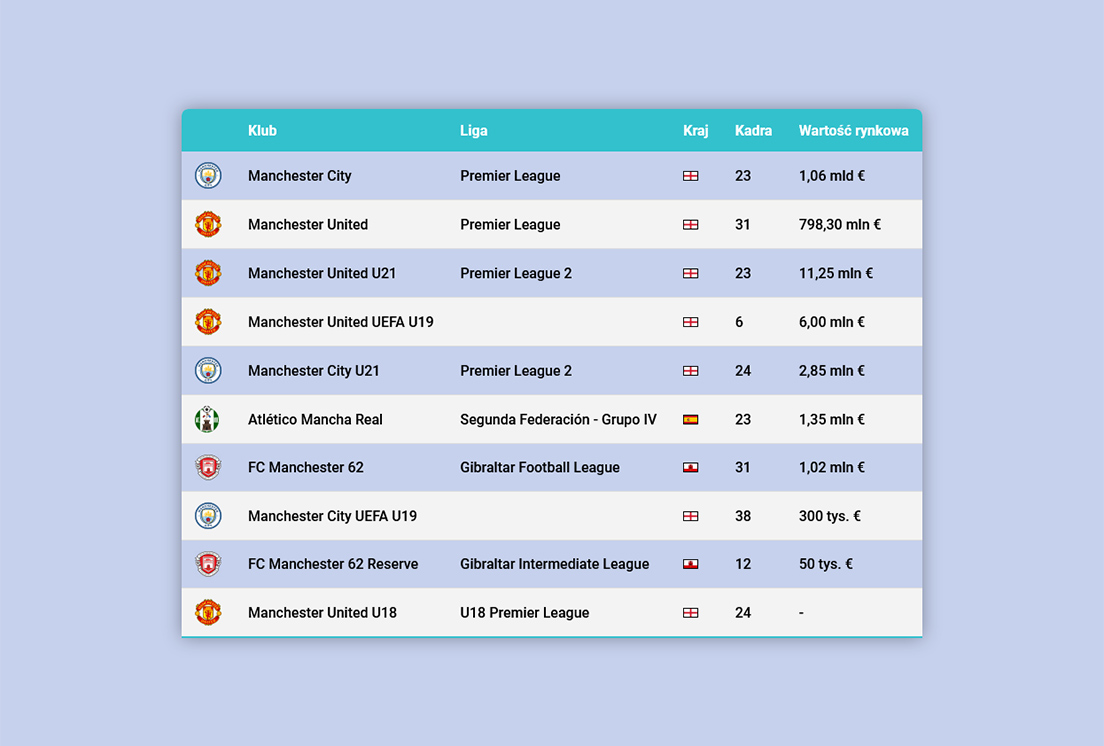Viewport: 1104px width, 746px height.
Task: Open the Manchester United U21 club link
Action: pyautogui.click(x=322, y=273)
